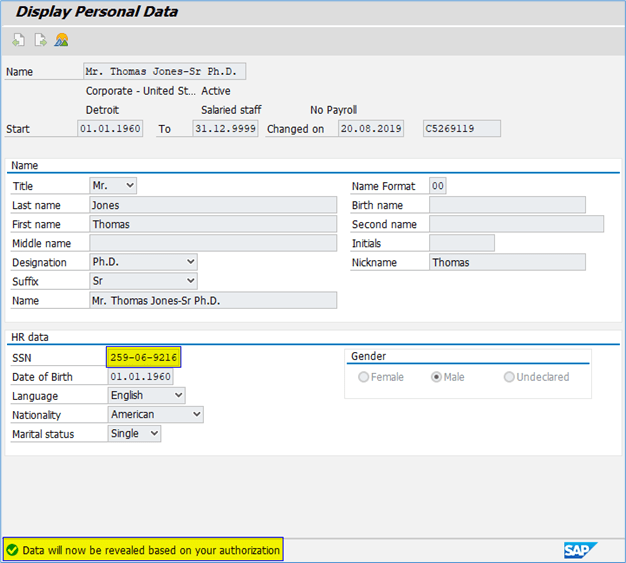Open the Nationality dropdown showing American
Screen dimensions: 626x563
(x=156, y=414)
